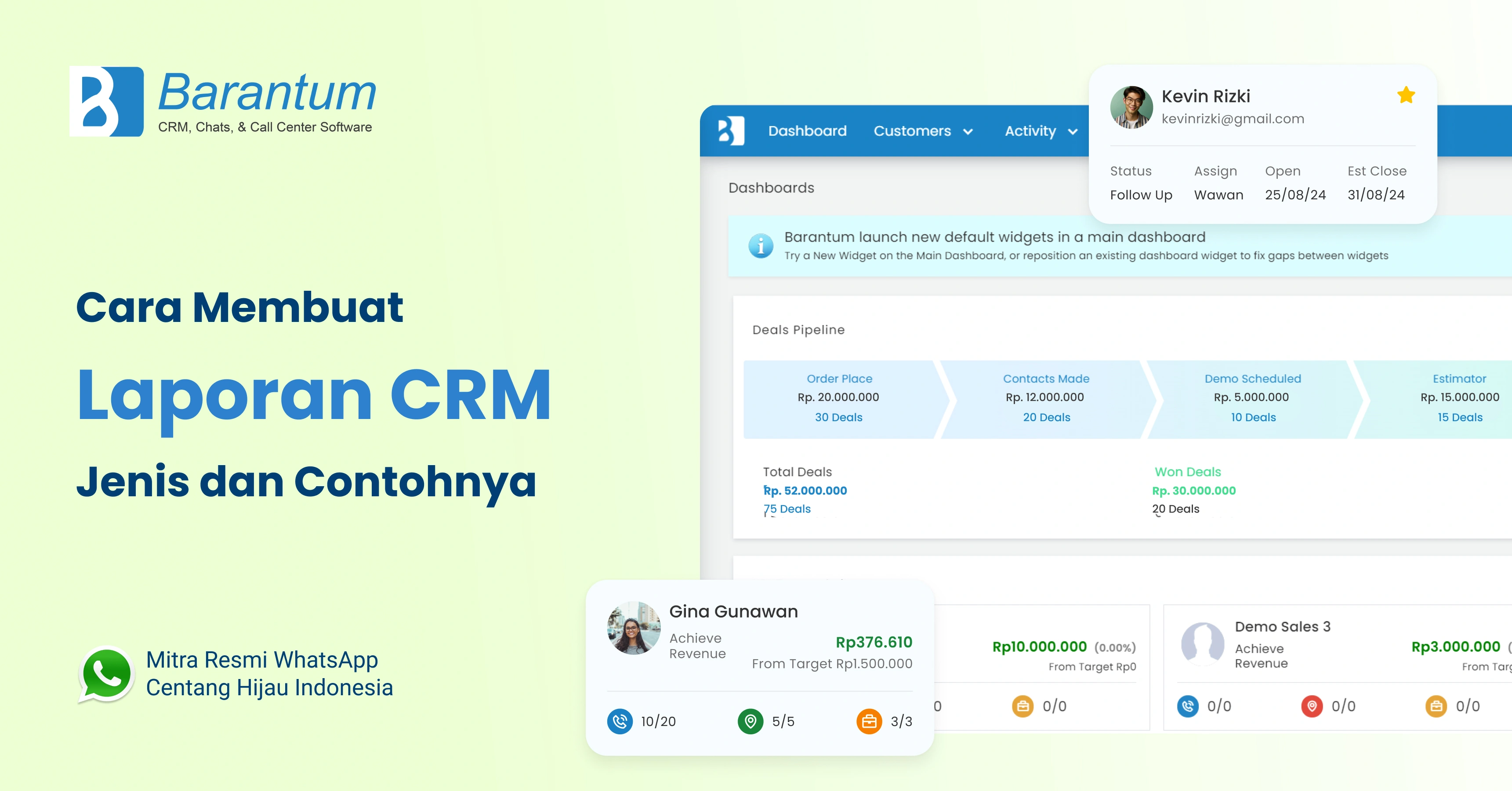1512x791 pixels.
Task: Click the phone call icon on Demo Sales 3 card
Action: [1188, 706]
